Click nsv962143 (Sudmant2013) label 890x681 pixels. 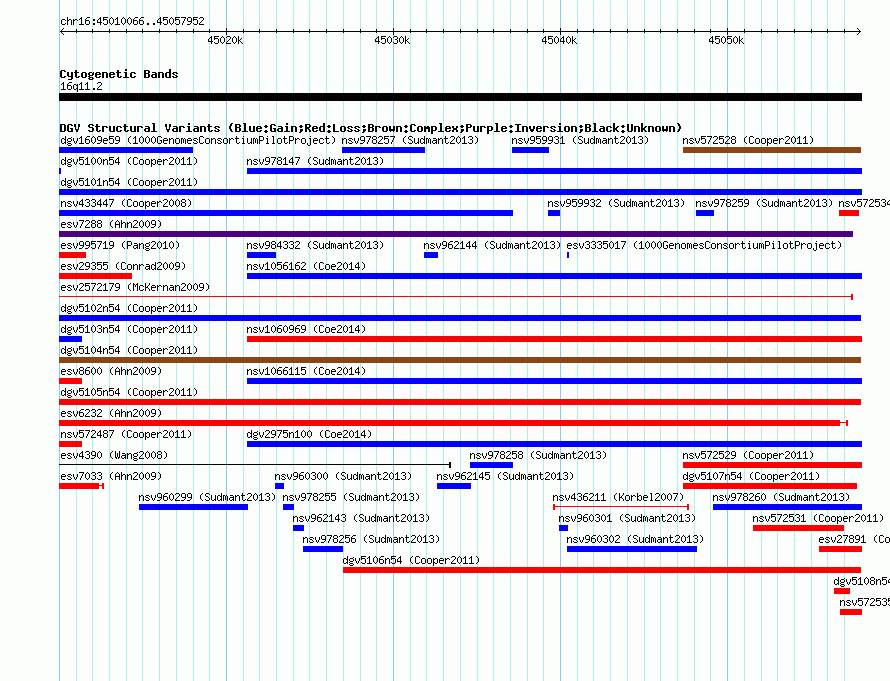361,518
